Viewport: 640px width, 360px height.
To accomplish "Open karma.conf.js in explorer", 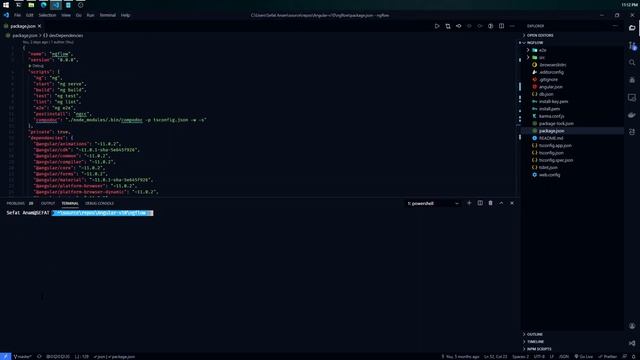I will click(551, 116).
